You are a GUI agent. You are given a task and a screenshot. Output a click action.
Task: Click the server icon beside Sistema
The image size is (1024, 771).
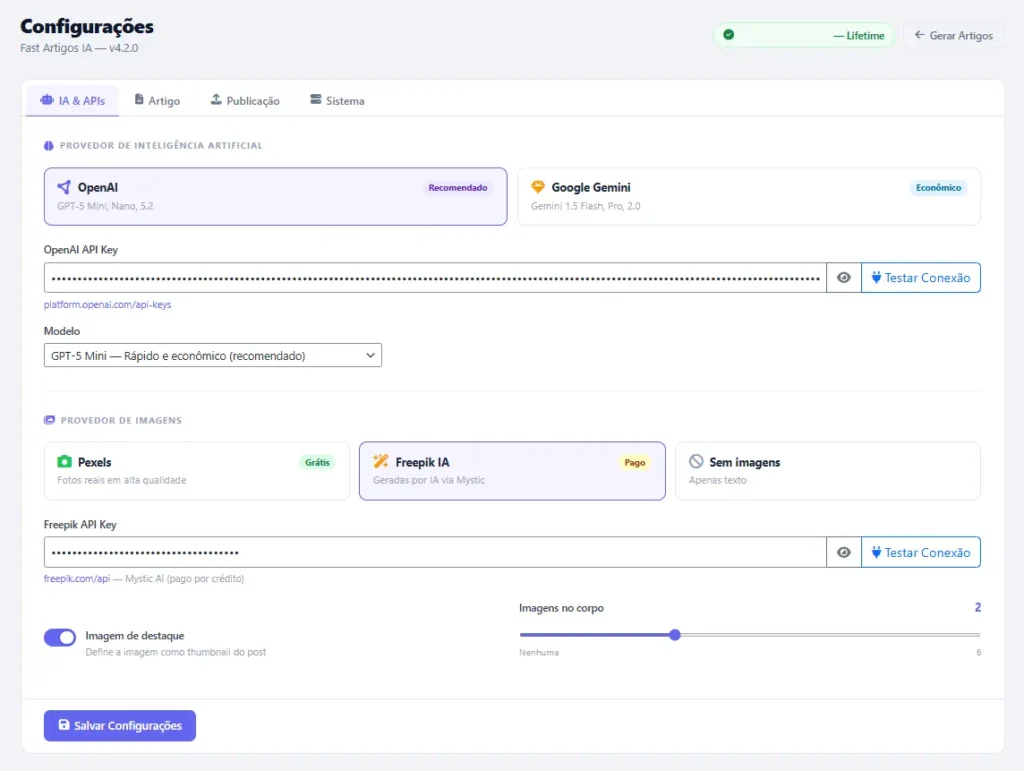pos(315,99)
